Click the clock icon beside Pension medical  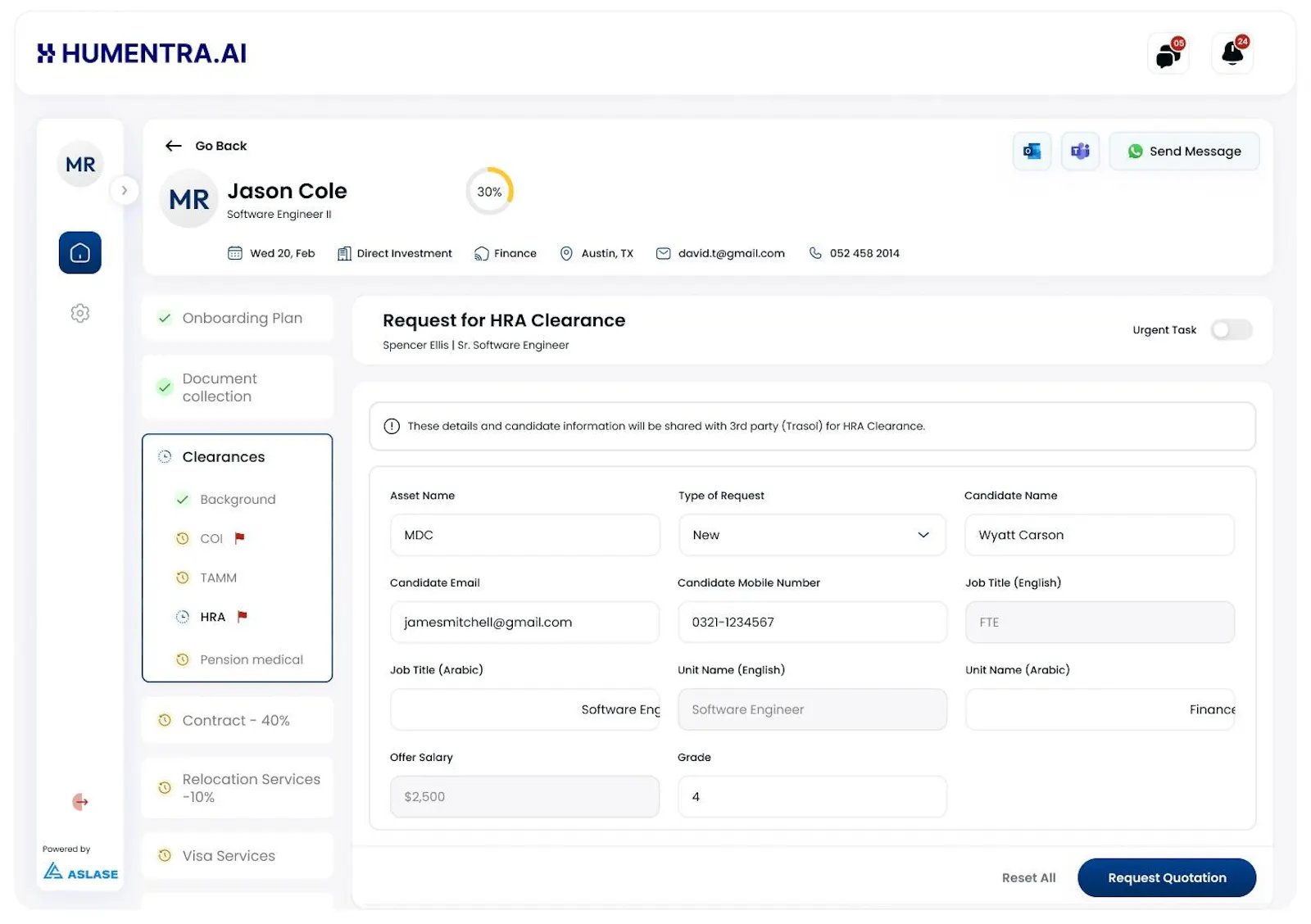tap(183, 659)
